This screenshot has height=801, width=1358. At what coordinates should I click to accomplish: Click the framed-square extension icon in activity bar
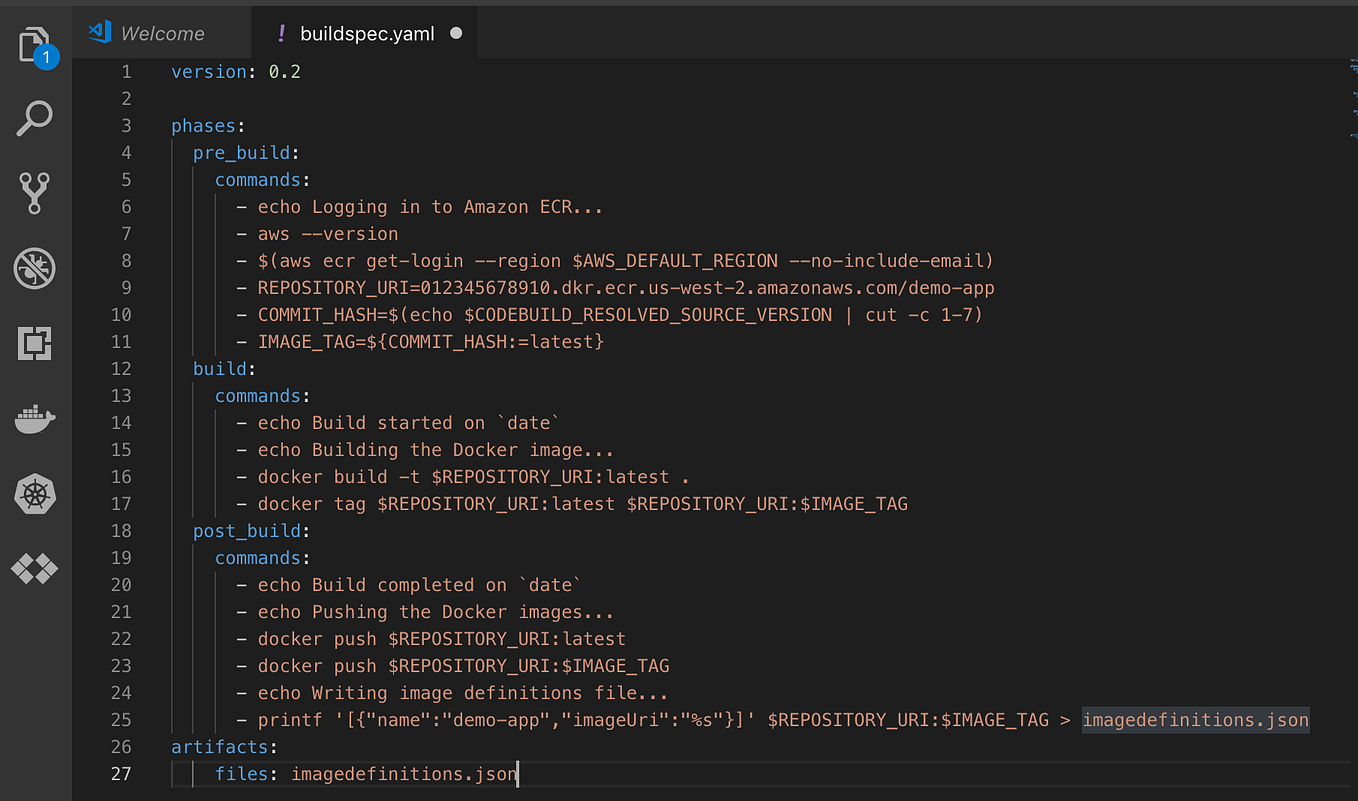click(x=35, y=343)
